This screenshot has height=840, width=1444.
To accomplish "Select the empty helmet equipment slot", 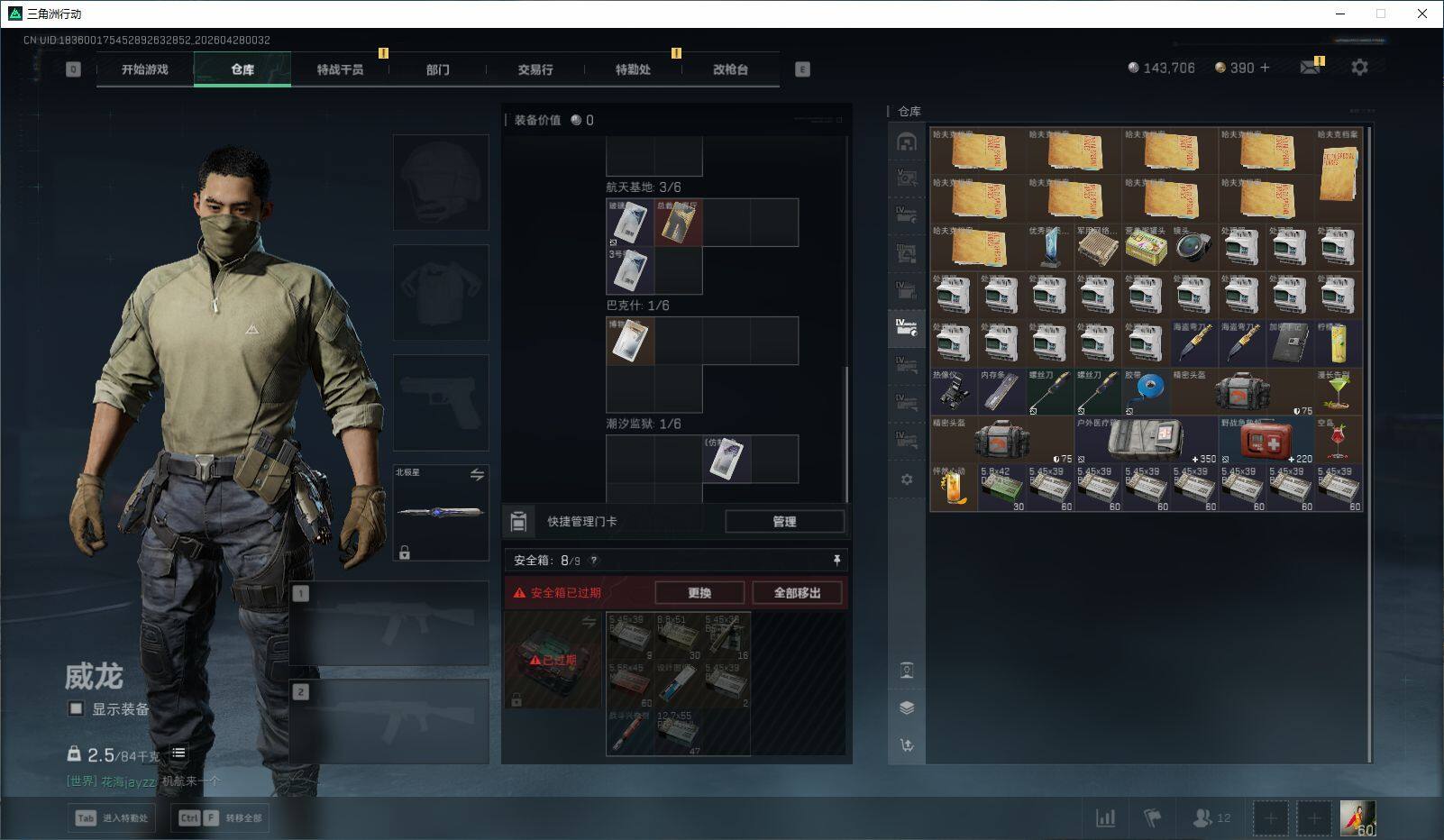I will point(441,182).
